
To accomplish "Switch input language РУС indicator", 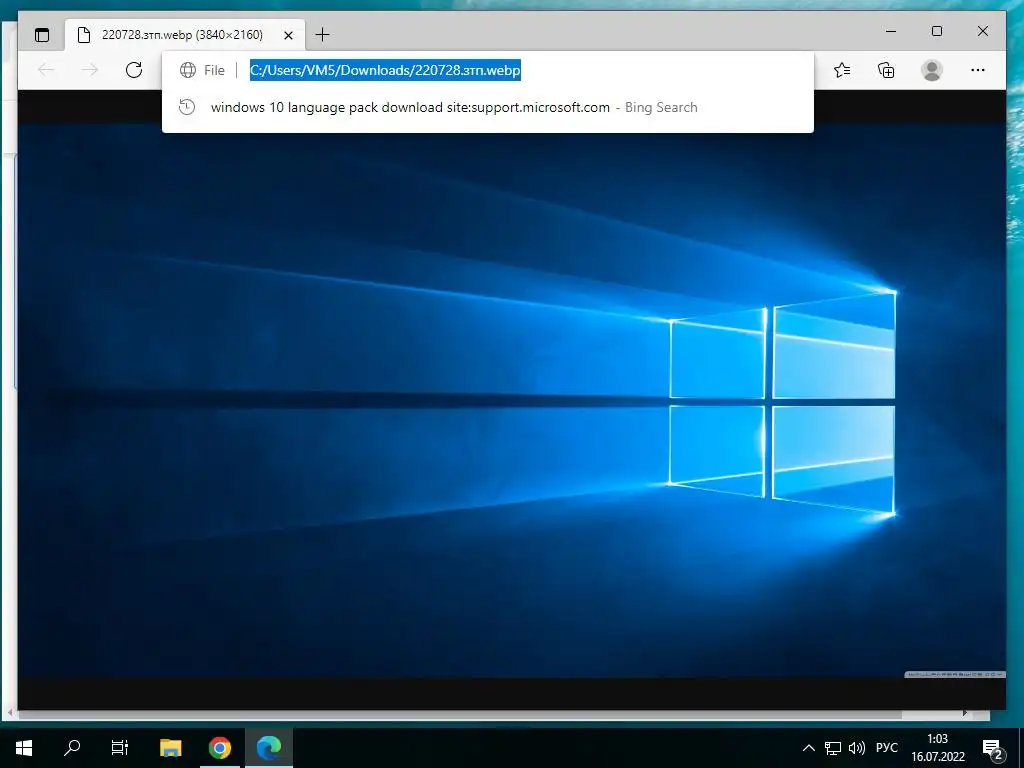I will click(x=887, y=748).
